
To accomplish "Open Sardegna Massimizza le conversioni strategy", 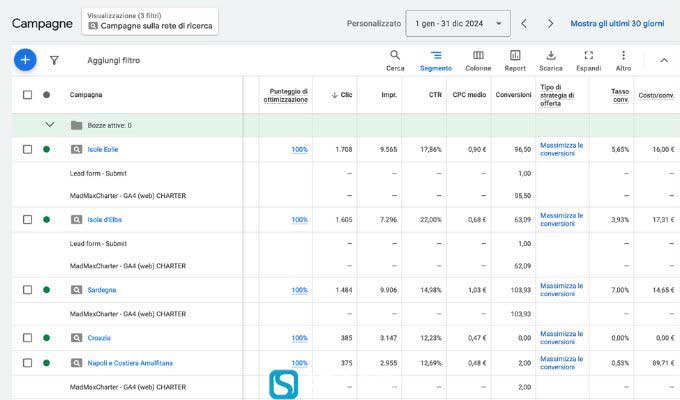I will click(x=562, y=290).
